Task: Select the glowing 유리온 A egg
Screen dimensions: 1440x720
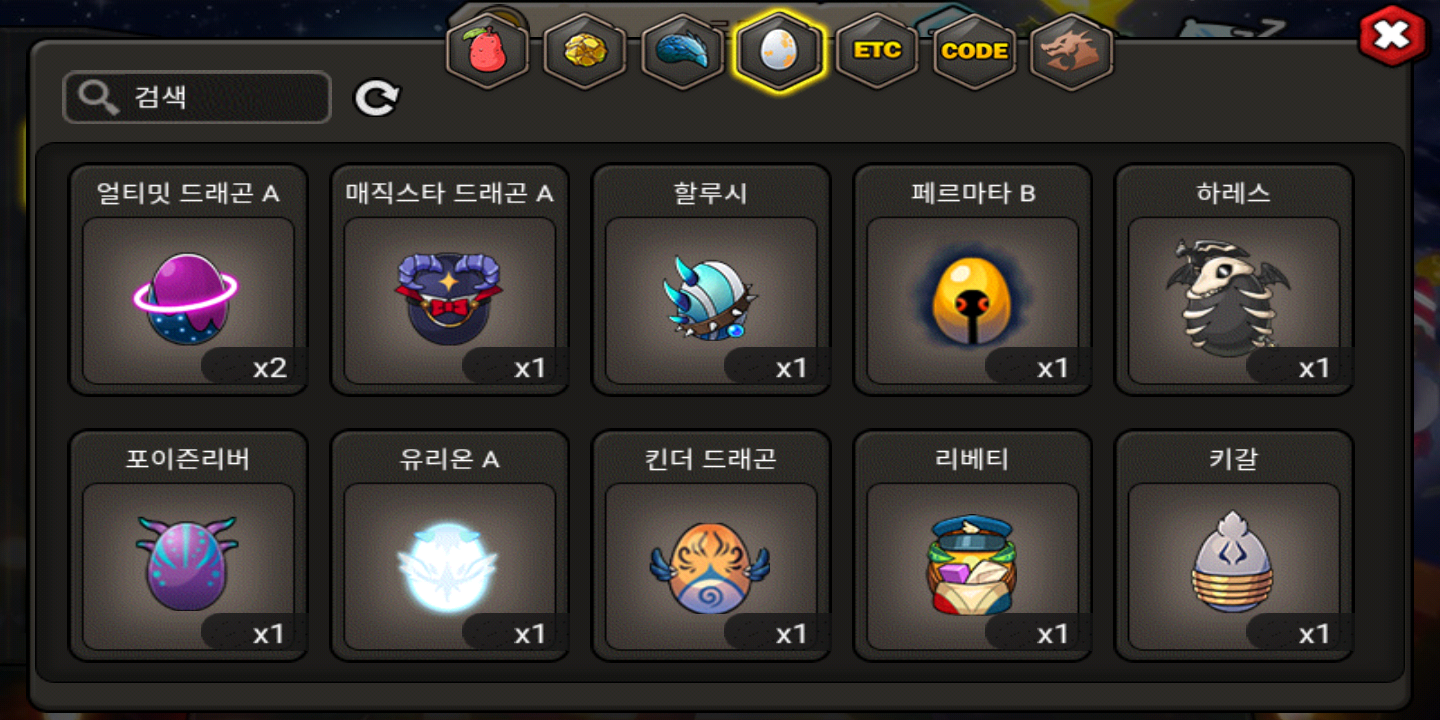Action: tap(450, 546)
